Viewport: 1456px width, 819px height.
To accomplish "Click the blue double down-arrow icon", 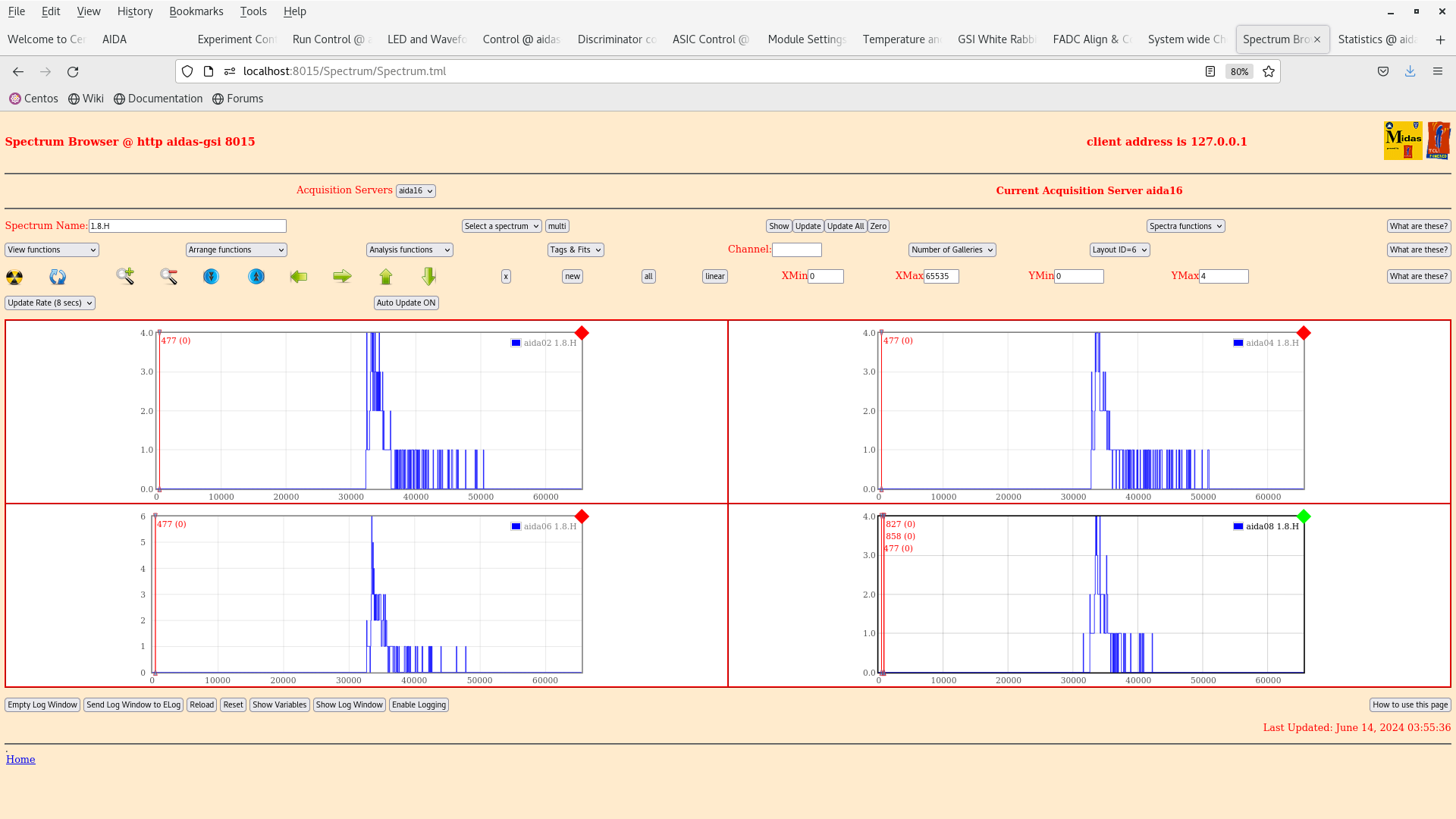I will (x=211, y=277).
